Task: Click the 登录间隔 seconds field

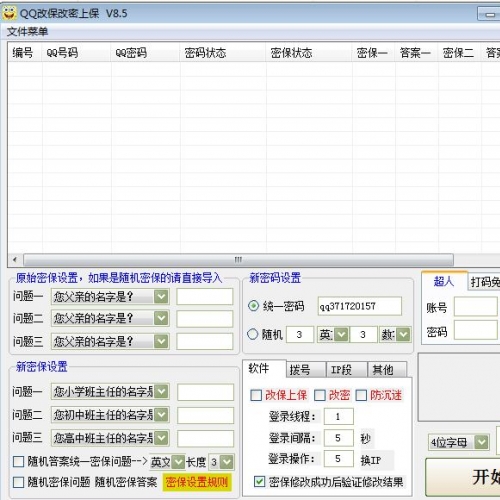Action: coord(339,438)
